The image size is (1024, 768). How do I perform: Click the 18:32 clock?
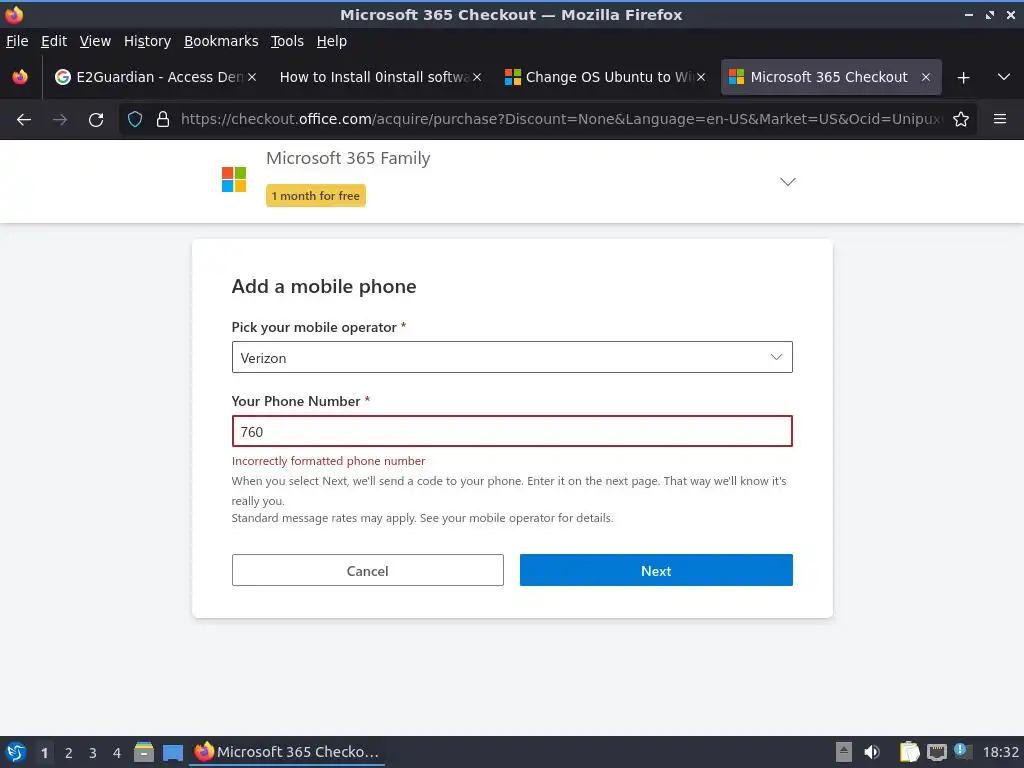pyautogui.click(x=1000, y=752)
